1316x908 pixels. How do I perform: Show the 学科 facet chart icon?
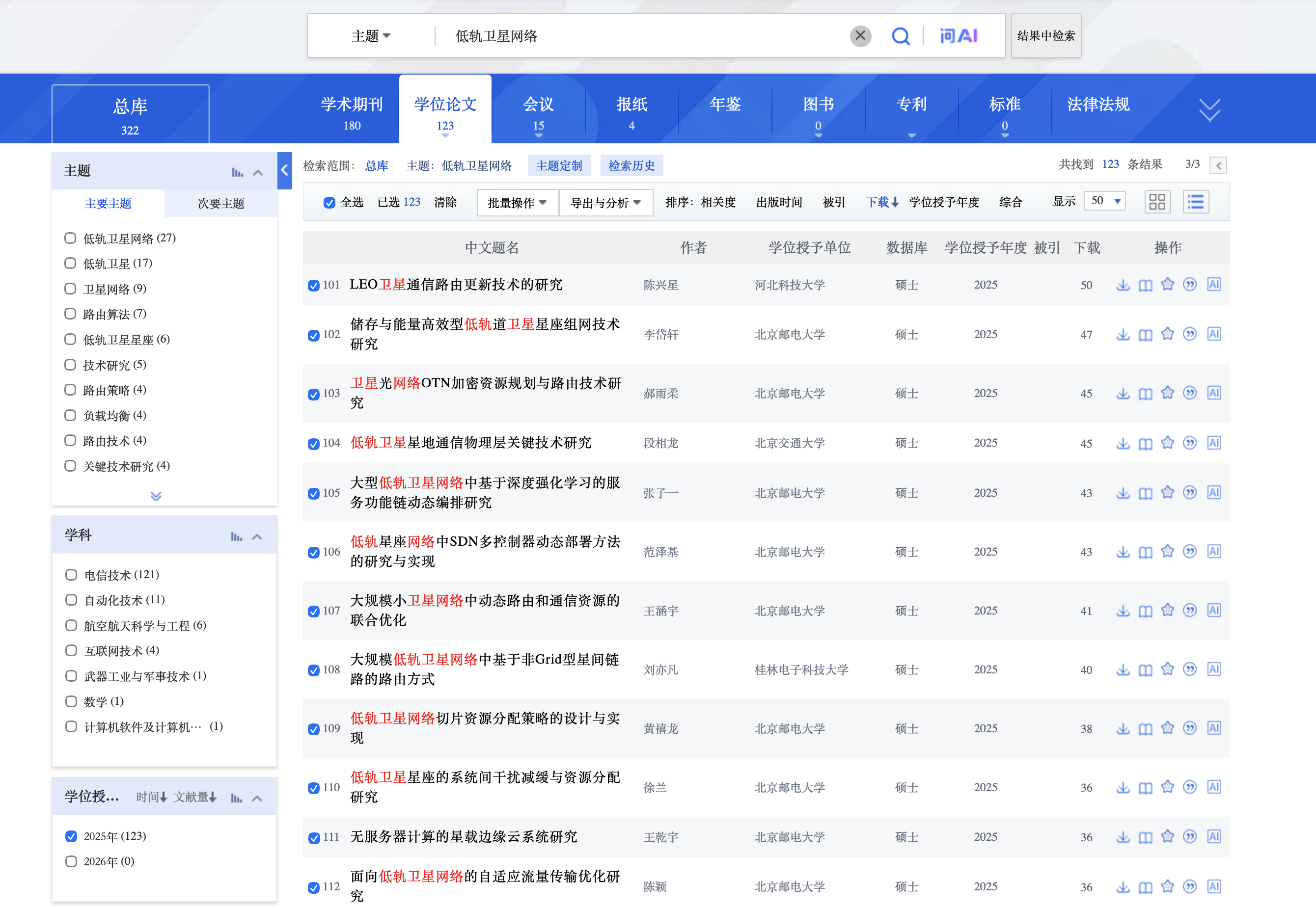pos(237,536)
